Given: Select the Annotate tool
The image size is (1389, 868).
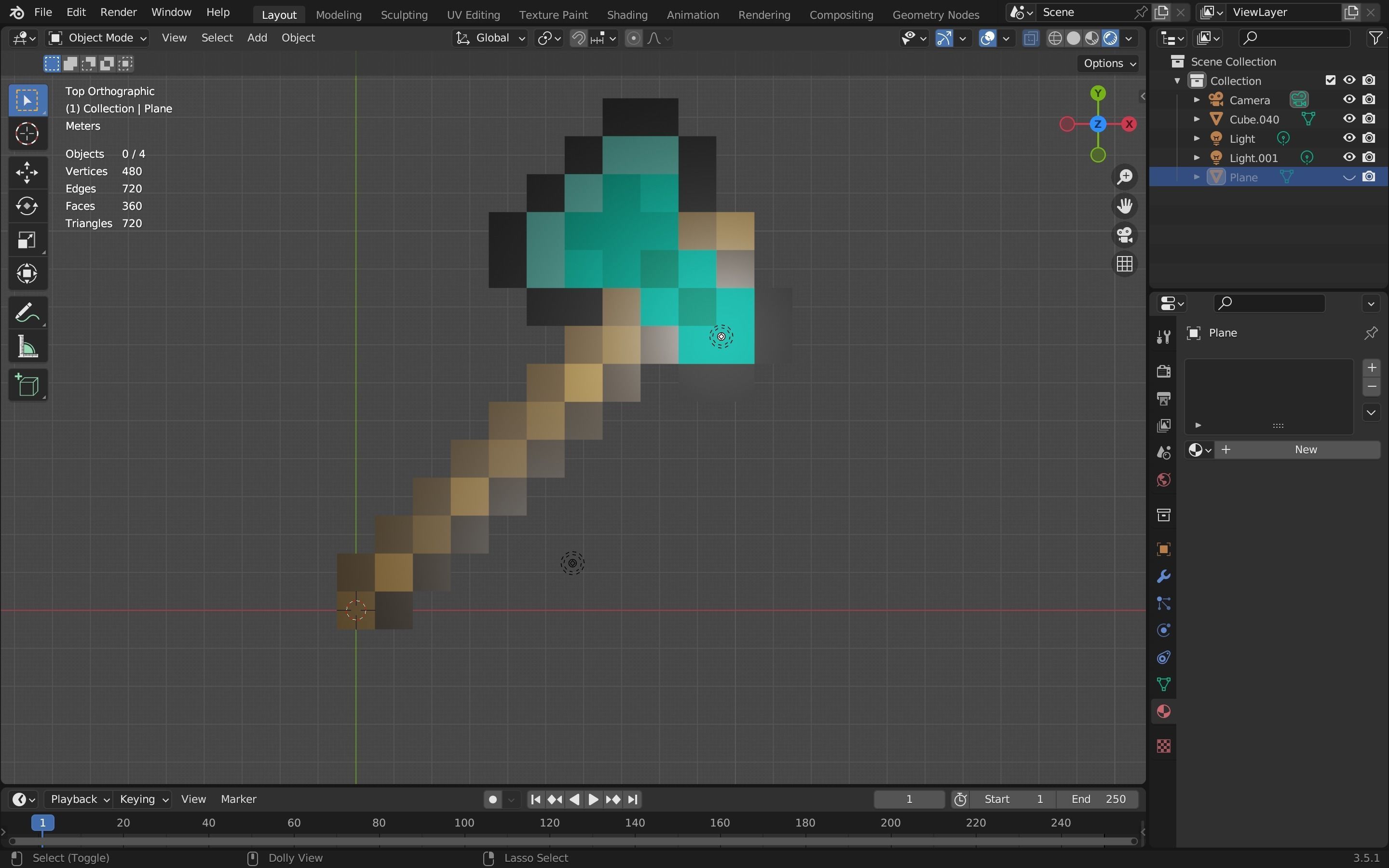Looking at the screenshot, I should point(27,313).
